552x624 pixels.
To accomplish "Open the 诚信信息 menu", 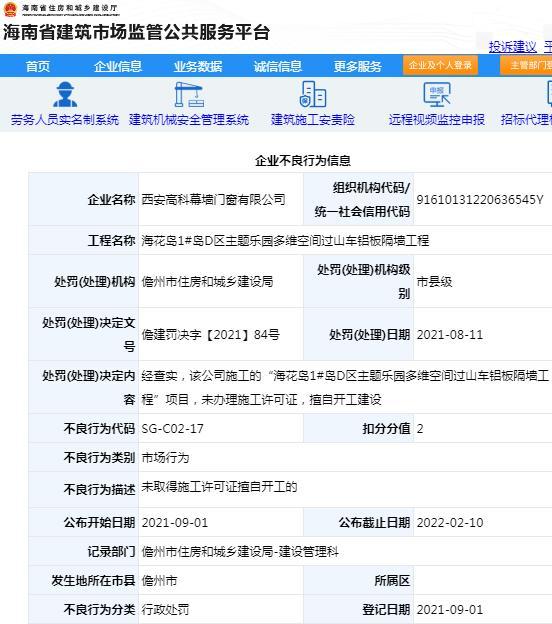I will (278, 66).
